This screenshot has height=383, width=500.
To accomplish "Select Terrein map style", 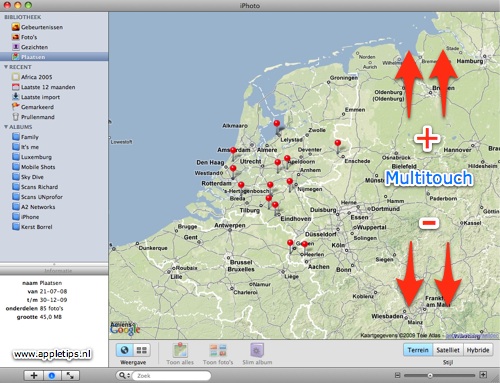I will (418, 350).
